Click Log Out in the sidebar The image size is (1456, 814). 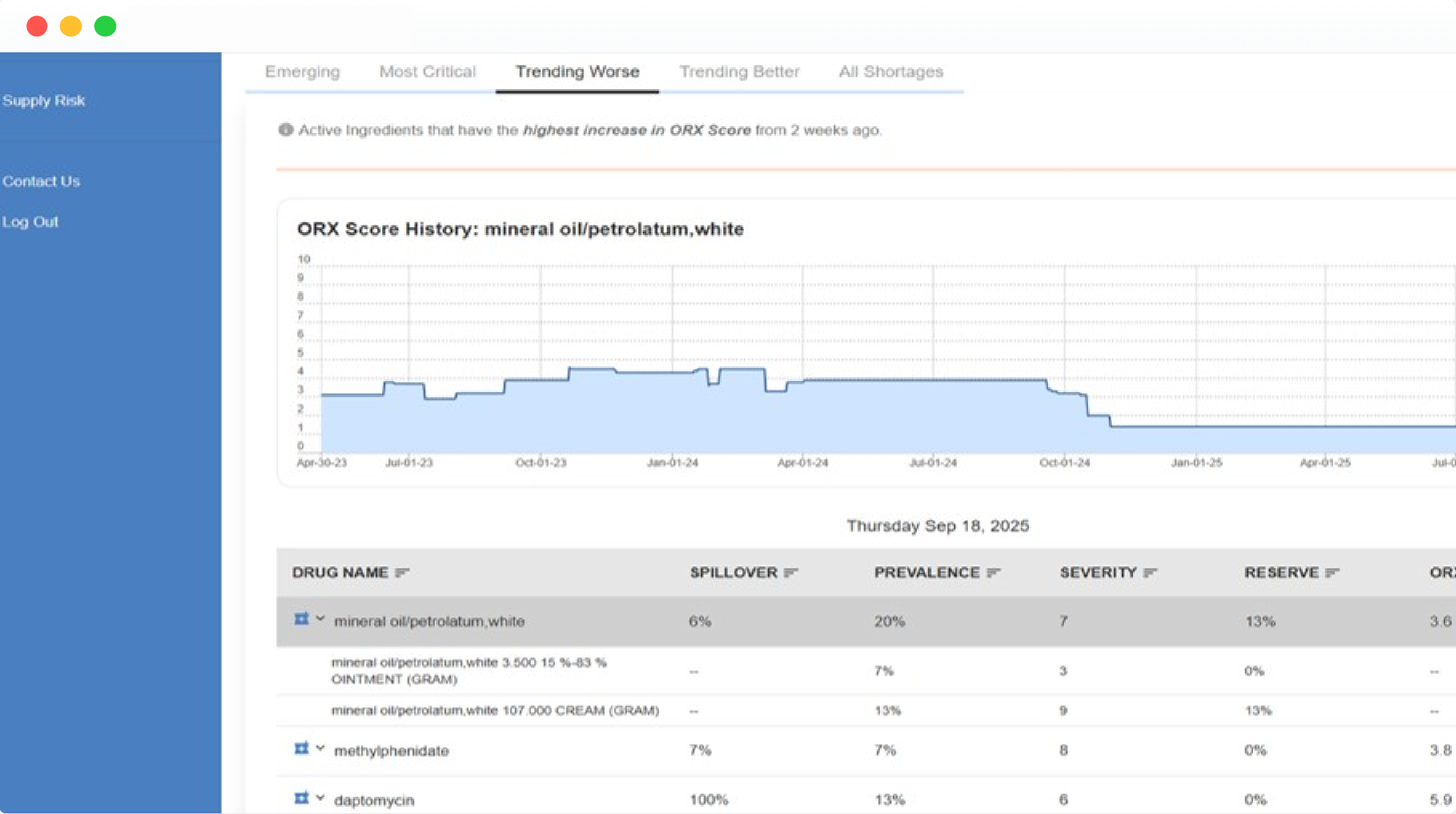tap(30, 222)
